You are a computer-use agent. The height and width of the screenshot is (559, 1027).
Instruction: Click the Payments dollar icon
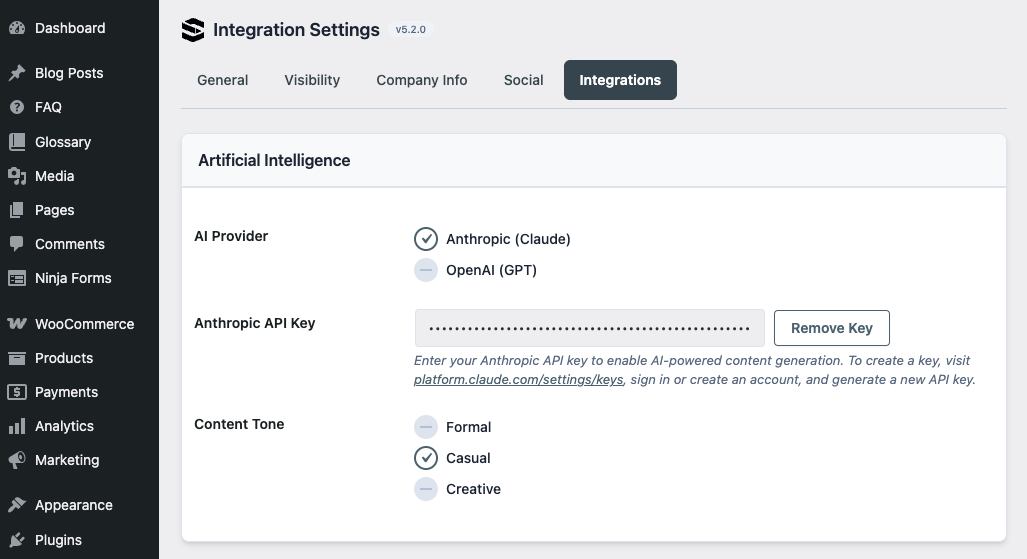(17, 392)
